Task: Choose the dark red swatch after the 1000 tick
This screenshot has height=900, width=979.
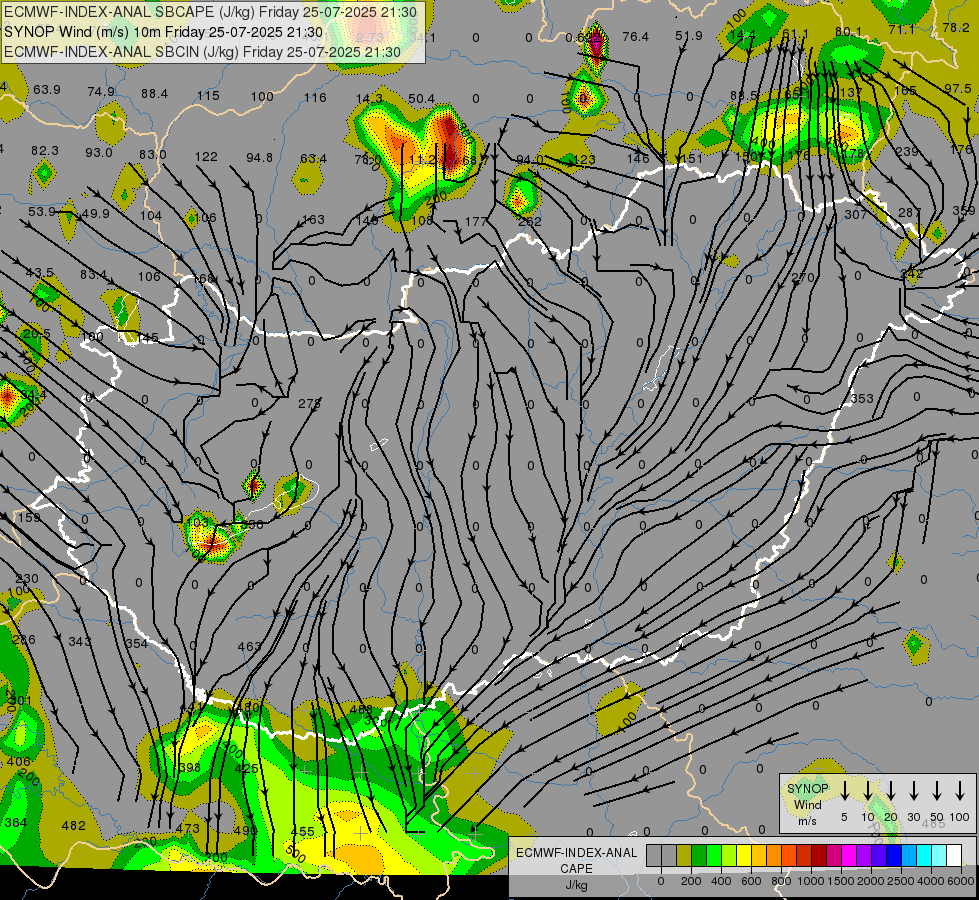Action: click(x=819, y=855)
